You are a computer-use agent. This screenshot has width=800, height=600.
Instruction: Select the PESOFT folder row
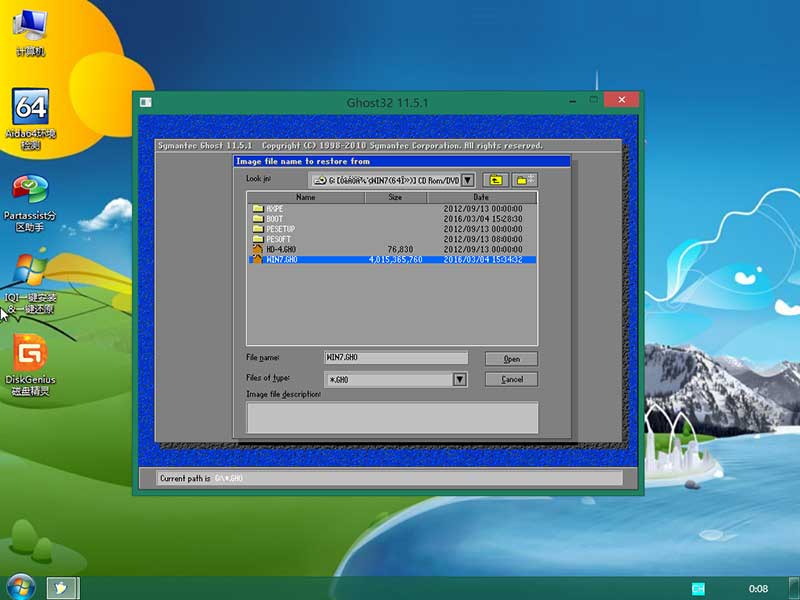pos(392,239)
